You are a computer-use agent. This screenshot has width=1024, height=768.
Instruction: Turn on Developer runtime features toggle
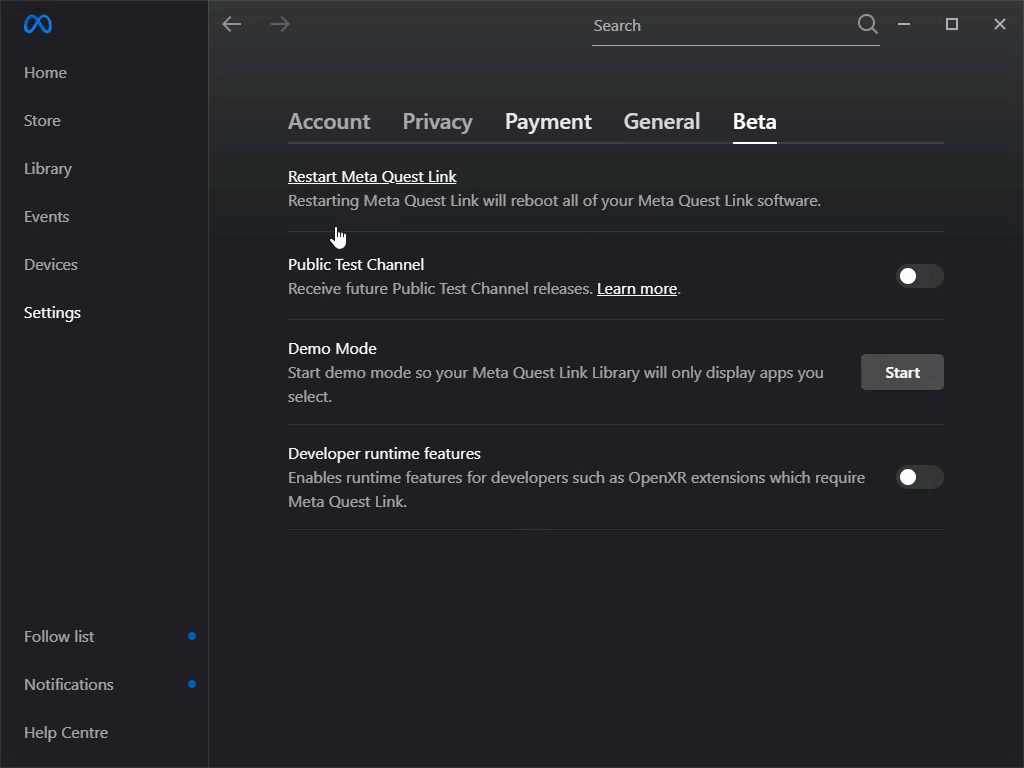click(x=919, y=477)
